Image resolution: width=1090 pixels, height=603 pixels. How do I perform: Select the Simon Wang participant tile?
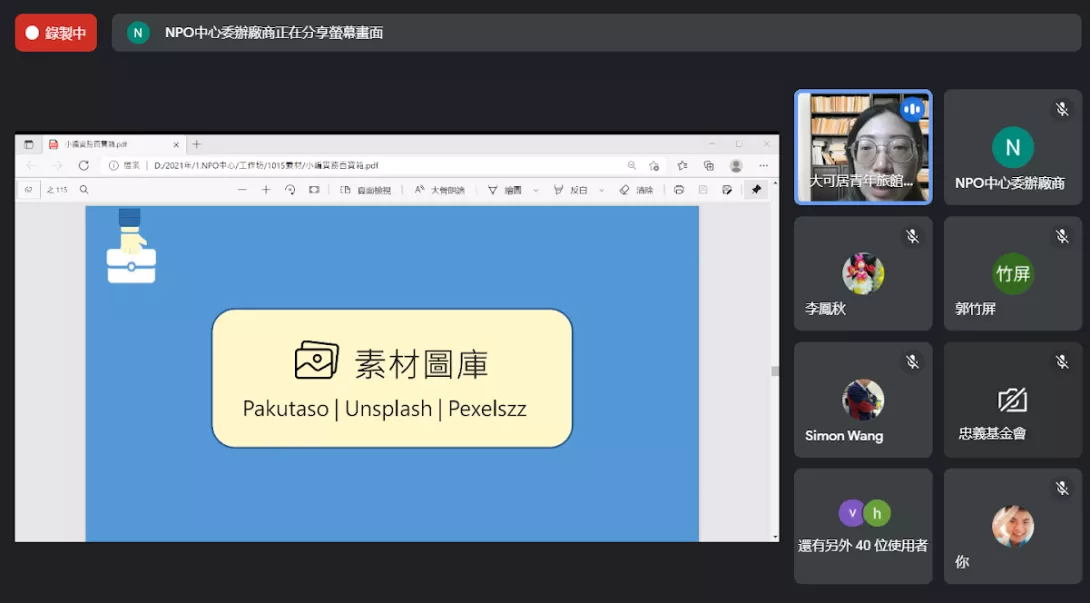pyautogui.click(x=863, y=400)
